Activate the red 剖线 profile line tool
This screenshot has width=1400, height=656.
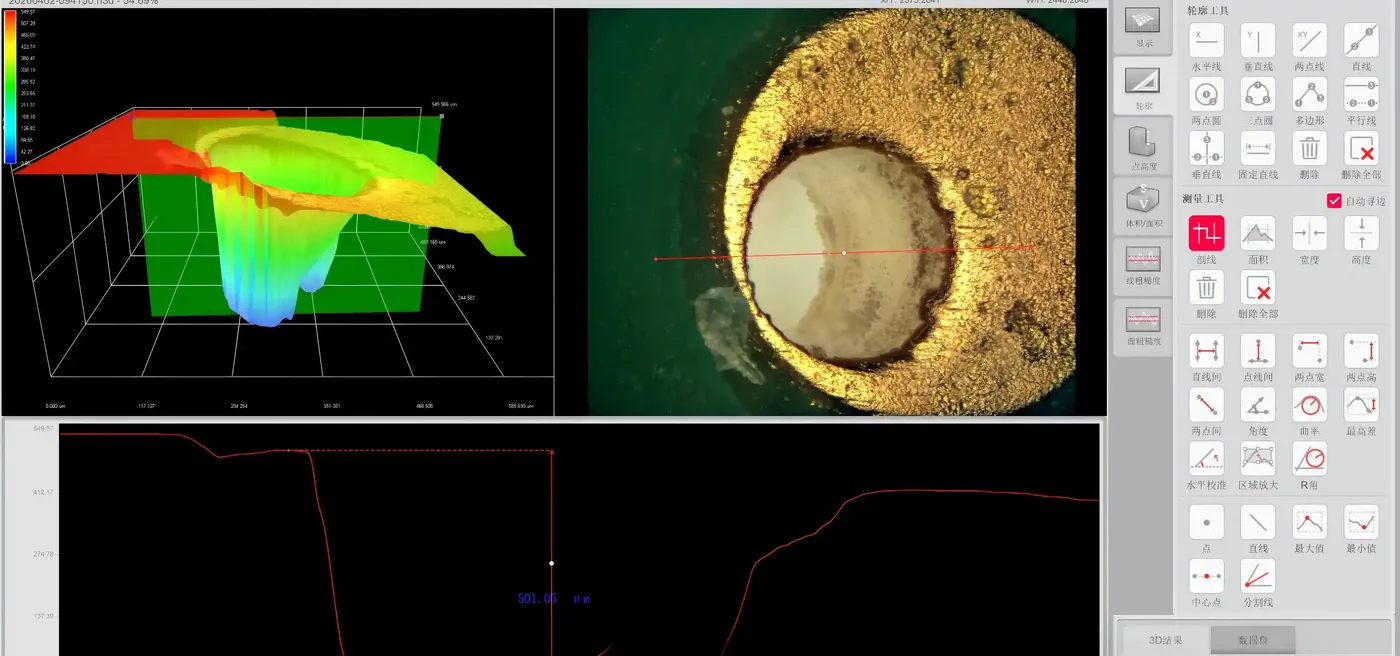(1207, 233)
